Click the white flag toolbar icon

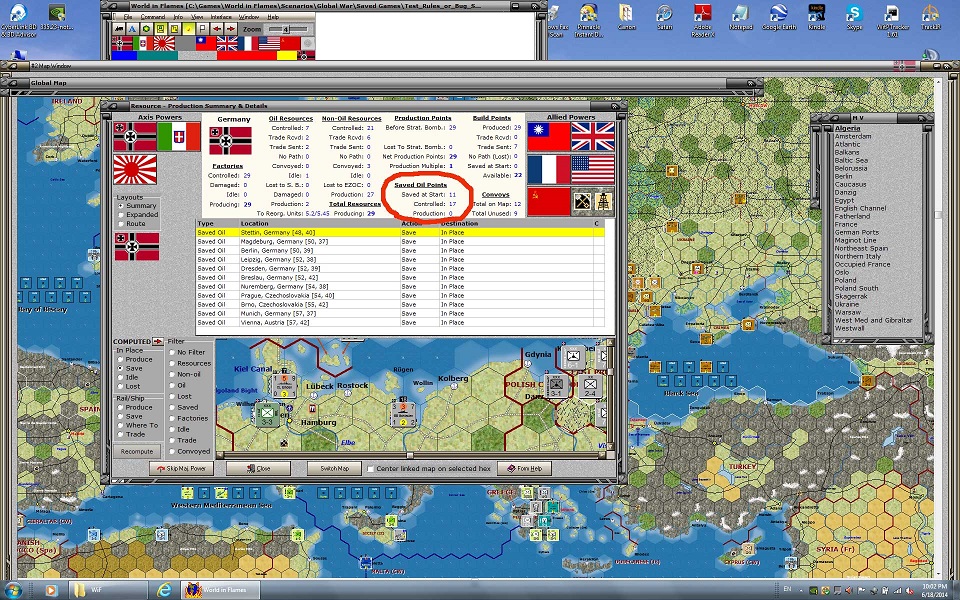point(203,29)
